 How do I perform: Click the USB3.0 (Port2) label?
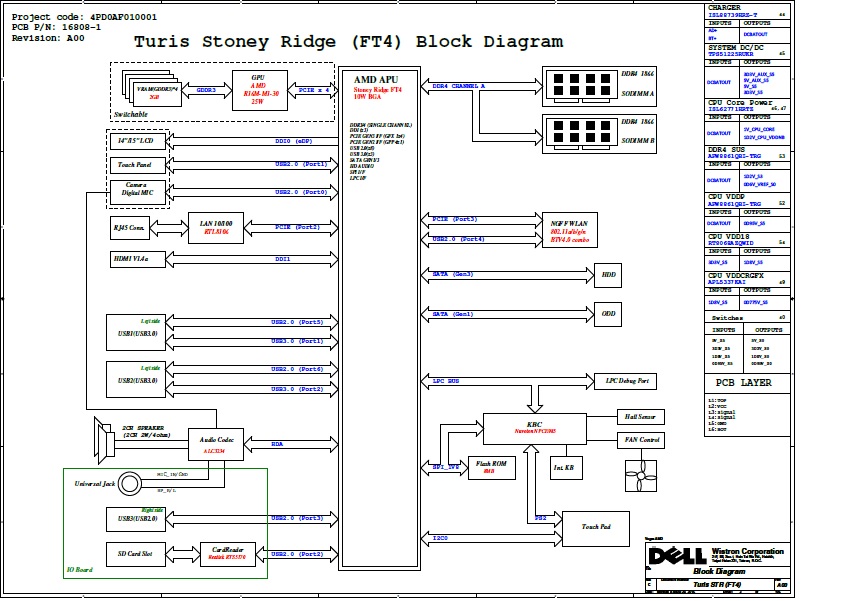(297, 389)
